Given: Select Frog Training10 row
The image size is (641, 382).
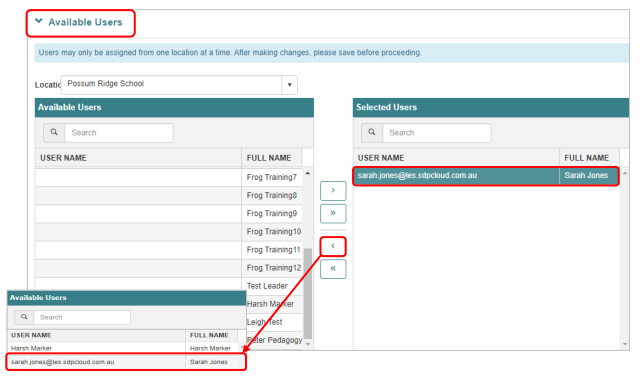Looking at the screenshot, I should pos(169,231).
